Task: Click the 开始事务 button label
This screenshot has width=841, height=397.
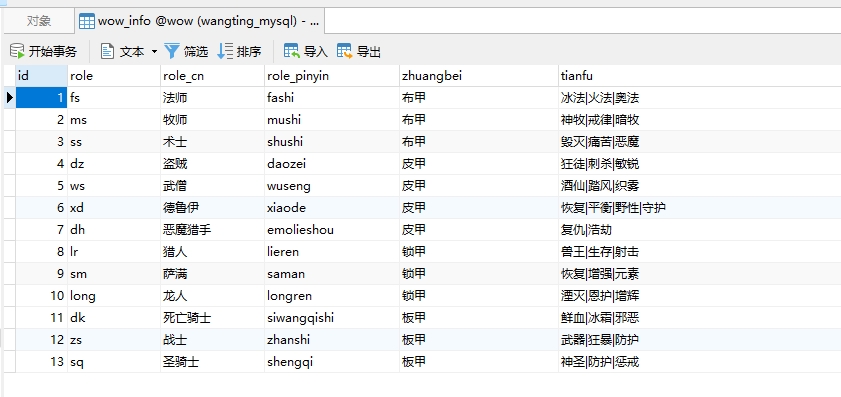Action: pyautogui.click(x=53, y=52)
